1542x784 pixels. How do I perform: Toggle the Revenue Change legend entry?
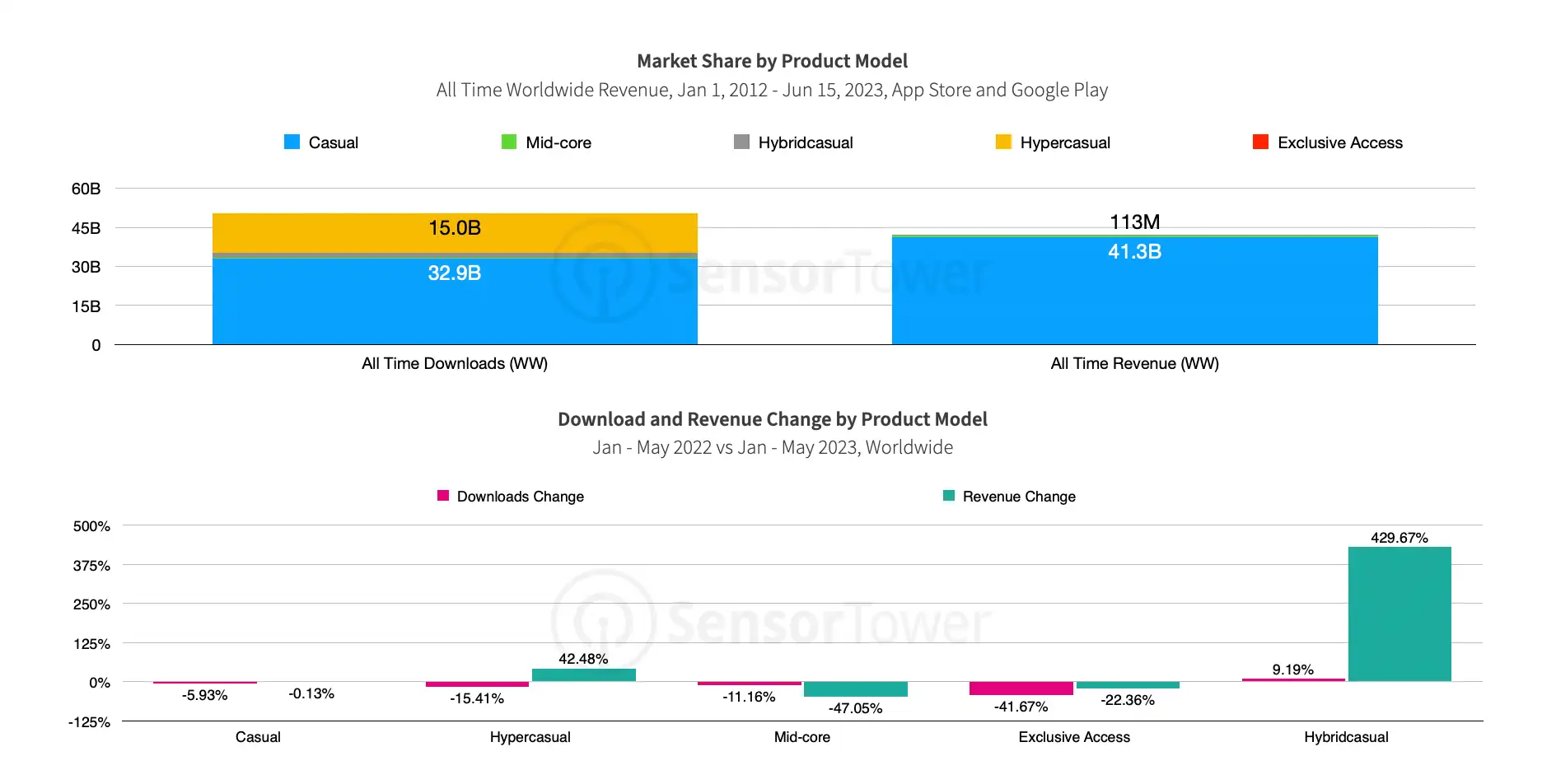1009,496
